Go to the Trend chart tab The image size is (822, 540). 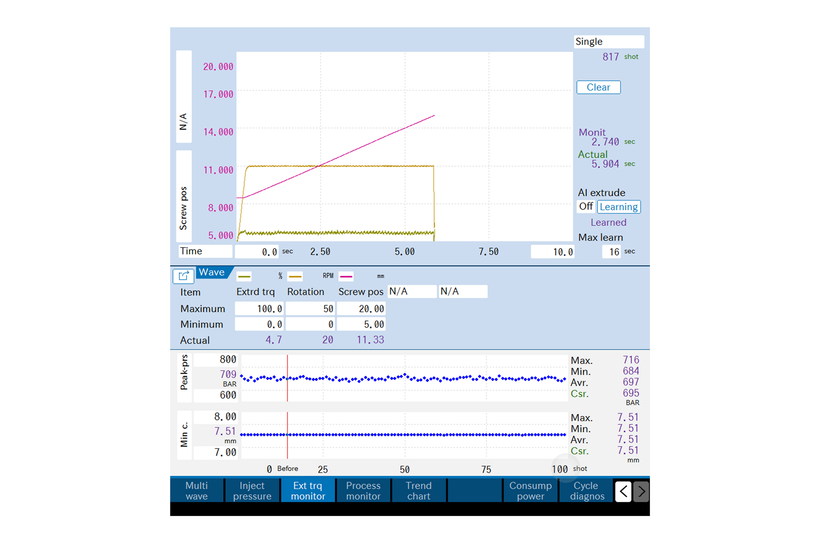(418, 491)
